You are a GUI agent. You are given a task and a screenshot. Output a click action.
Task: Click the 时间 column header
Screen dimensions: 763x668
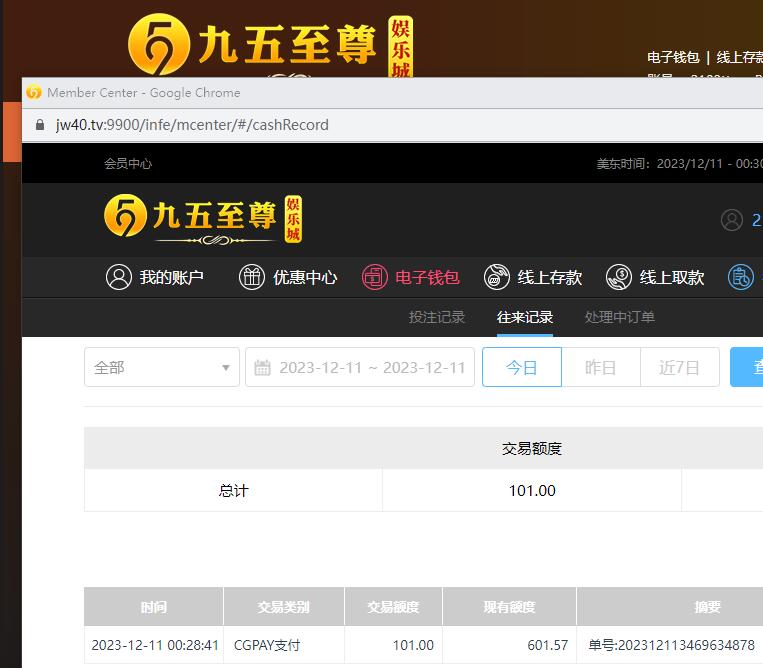click(154, 607)
